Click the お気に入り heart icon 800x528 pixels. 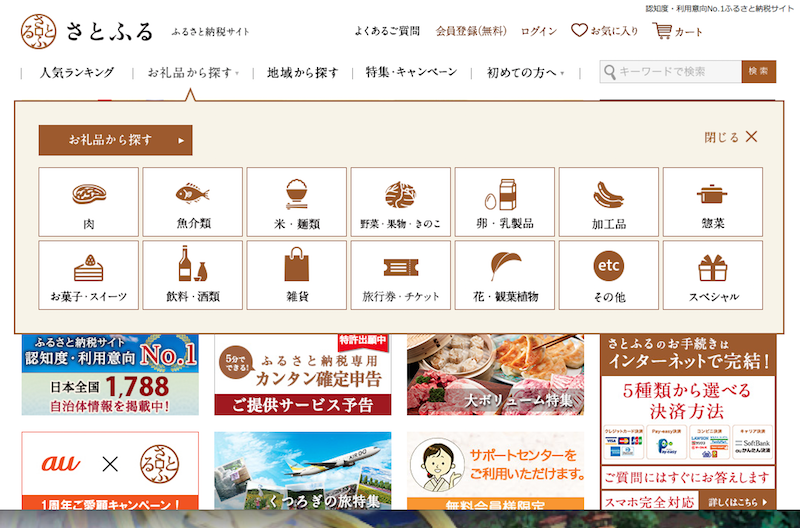click(x=579, y=30)
